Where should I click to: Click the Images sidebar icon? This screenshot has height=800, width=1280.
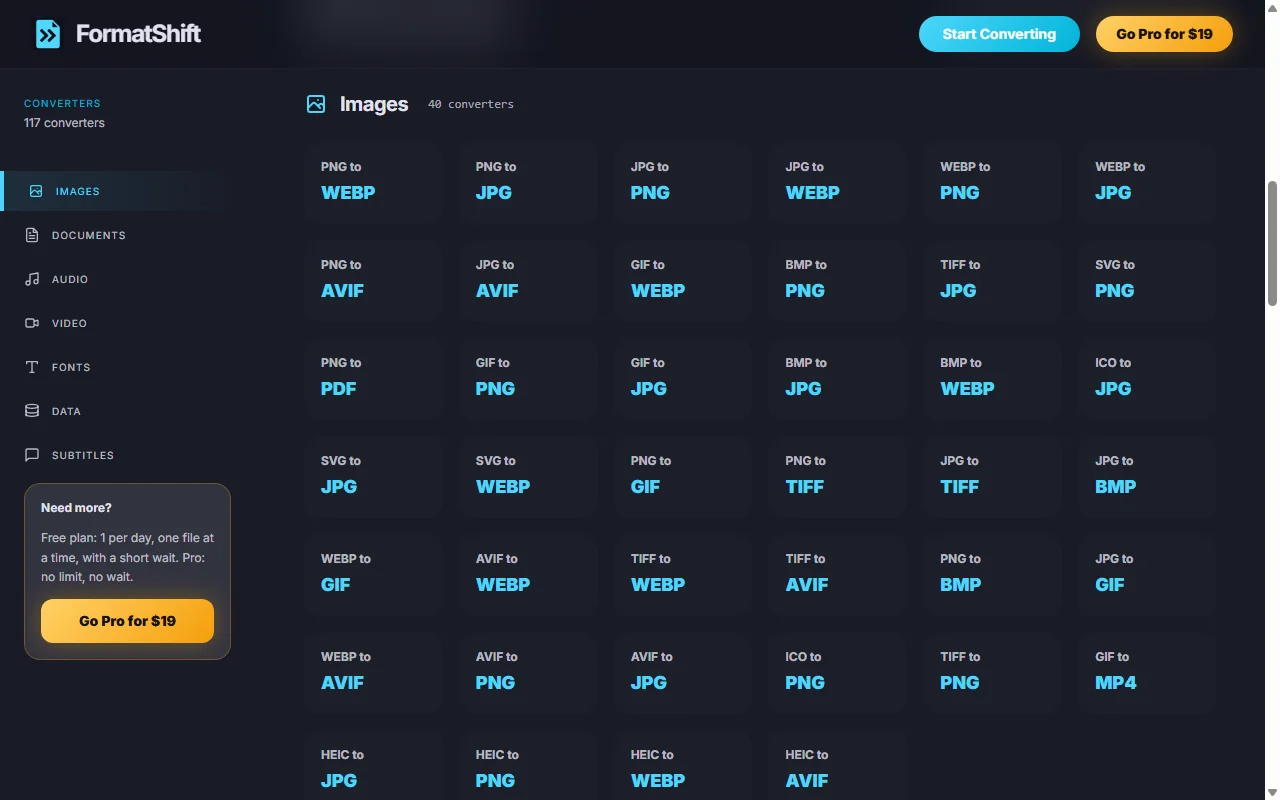click(x=36, y=191)
